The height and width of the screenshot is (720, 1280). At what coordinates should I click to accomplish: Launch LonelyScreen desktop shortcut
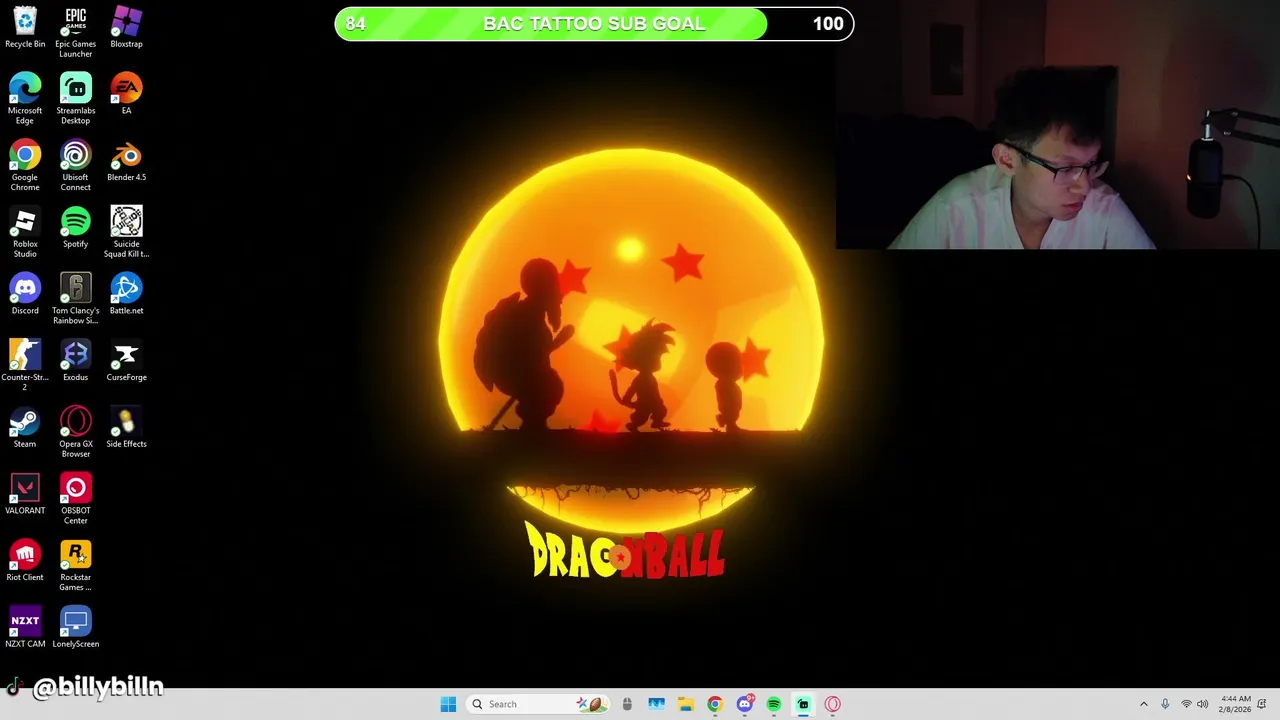[76, 627]
